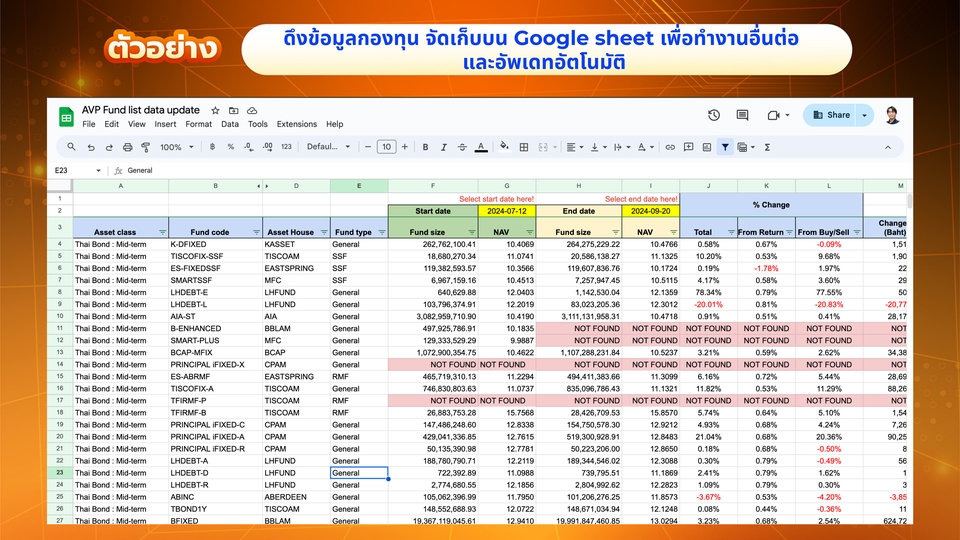This screenshot has height=540, width=960.
Task: Open the Asset House column filter
Action: click(x=324, y=232)
